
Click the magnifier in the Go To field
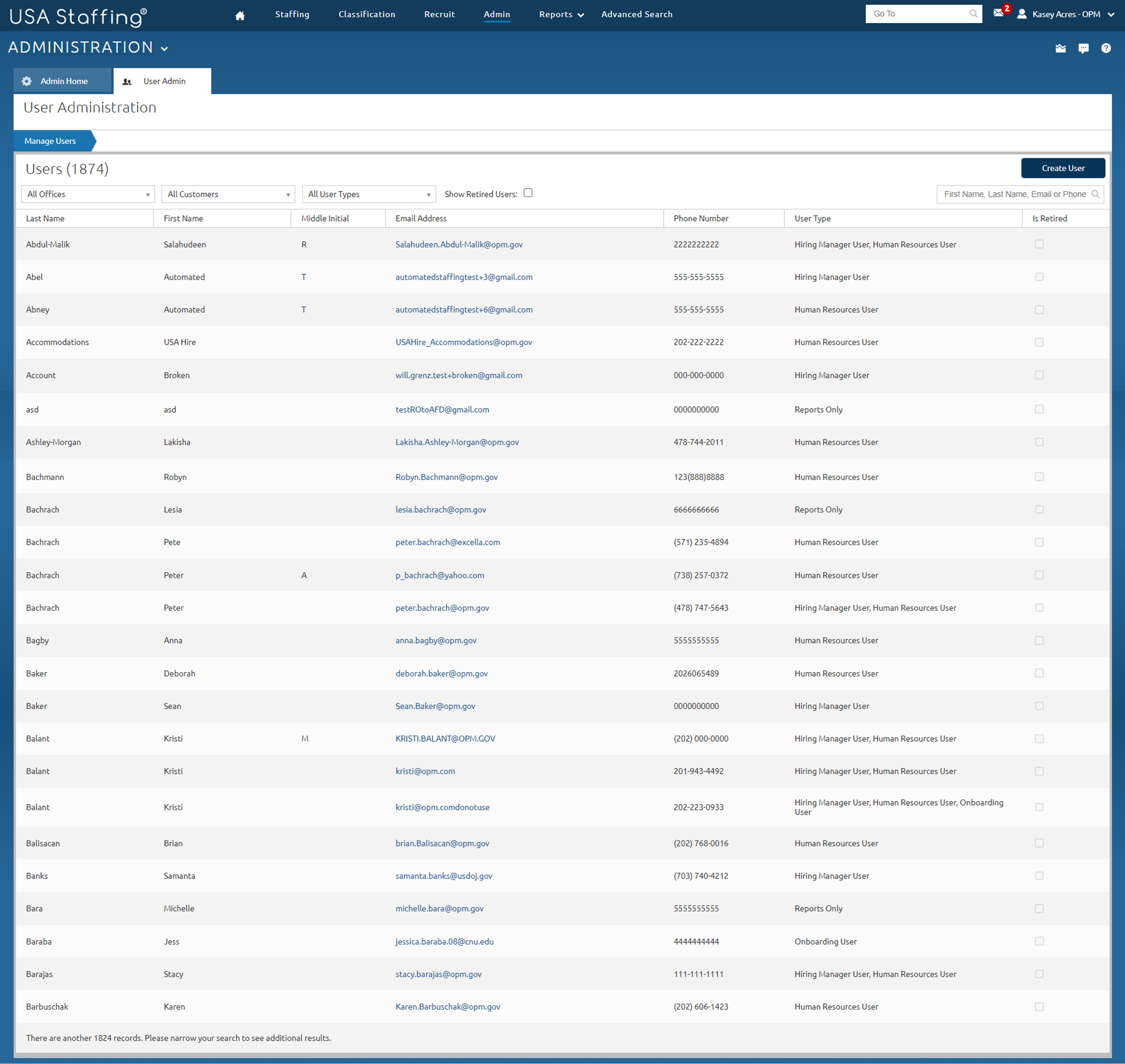(x=974, y=13)
